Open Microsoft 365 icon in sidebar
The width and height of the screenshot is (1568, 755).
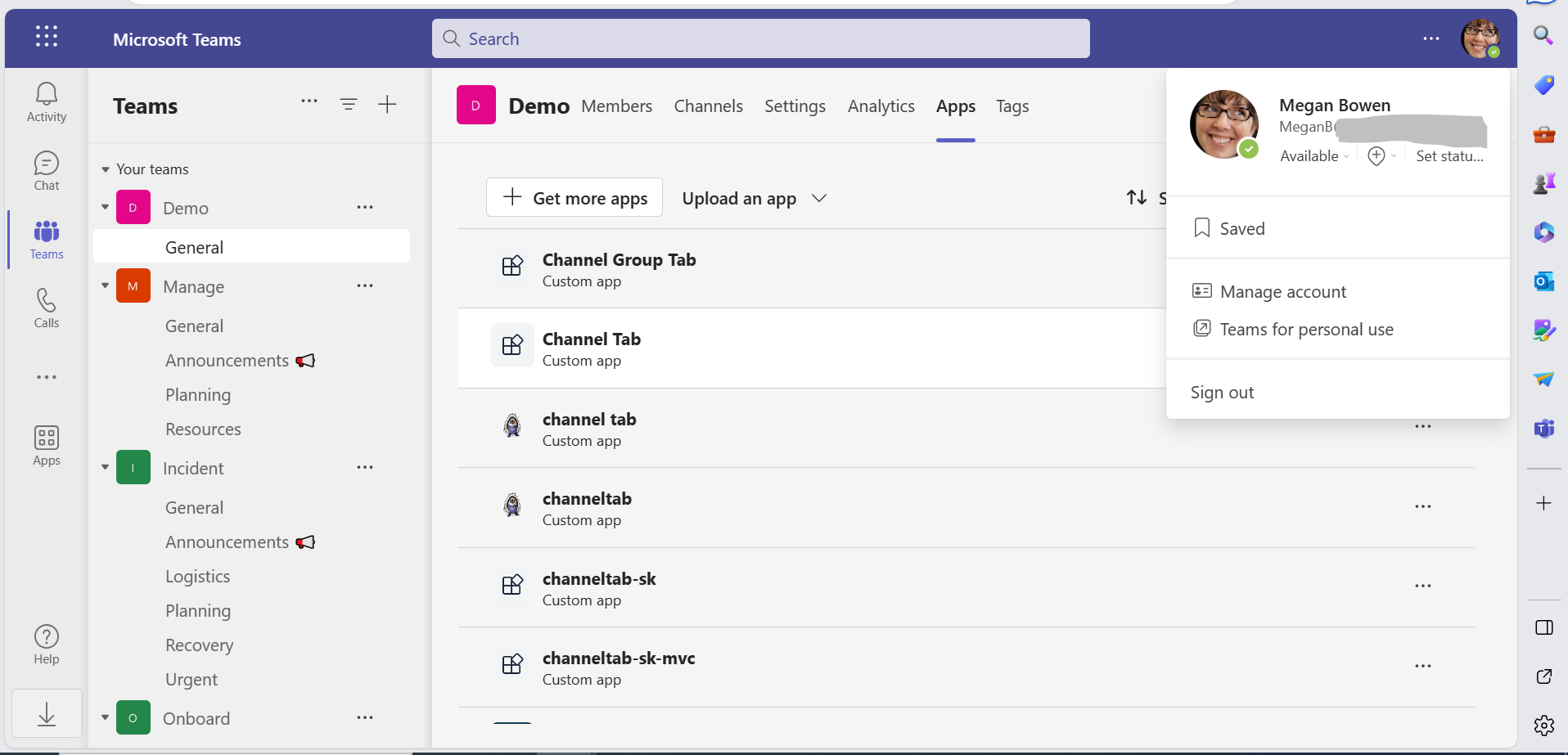(x=1544, y=231)
